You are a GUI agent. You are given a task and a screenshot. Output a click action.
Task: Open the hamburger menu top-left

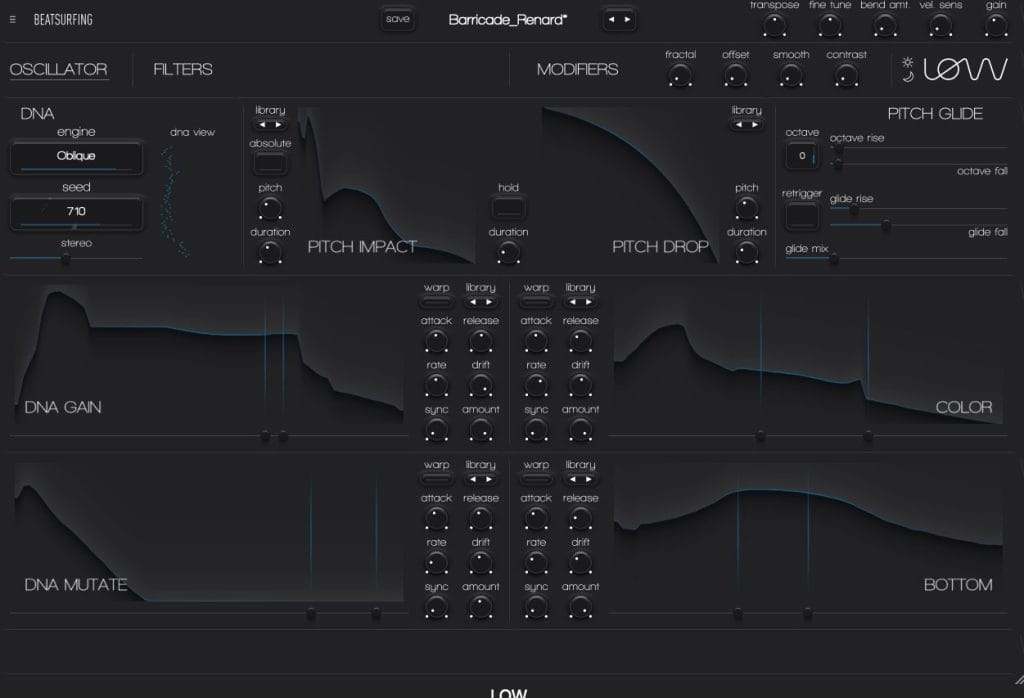point(12,18)
